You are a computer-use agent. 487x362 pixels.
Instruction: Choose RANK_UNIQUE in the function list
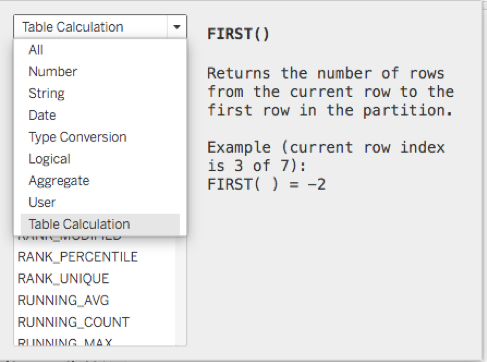click(x=63, y=279)
